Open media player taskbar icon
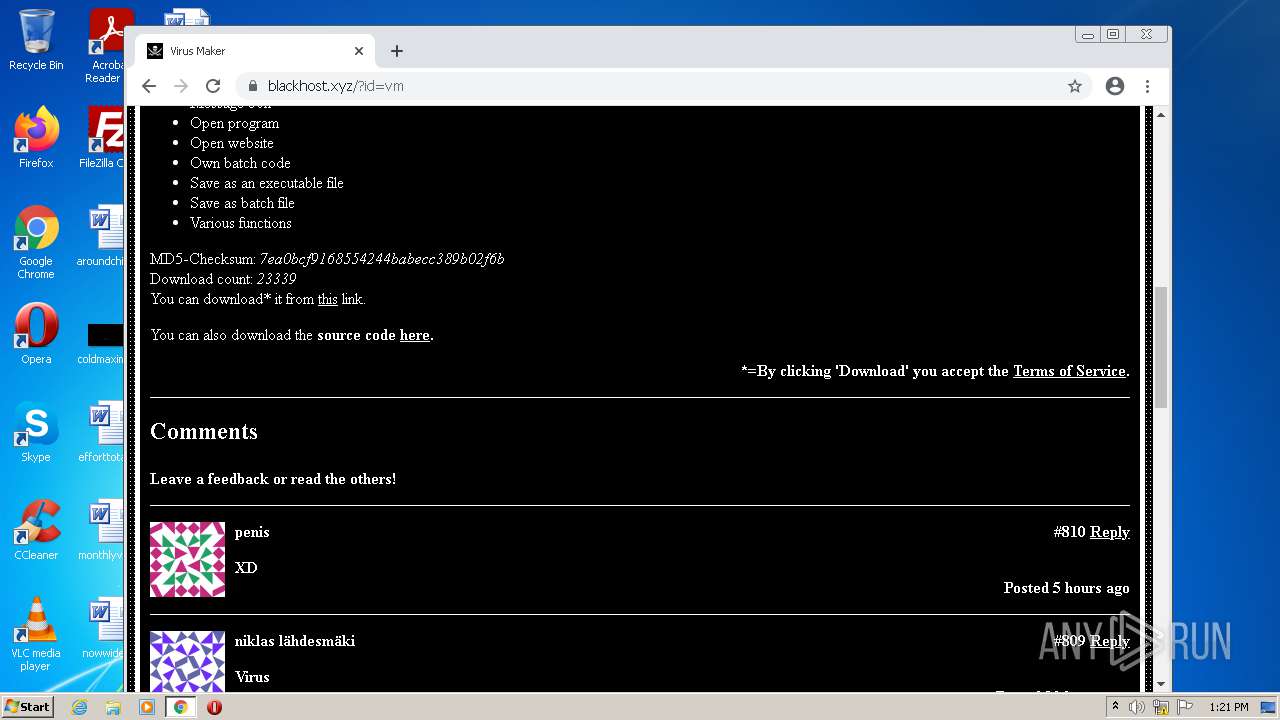The width and height of the screenshot is (1280, 720). [x=147, y=707]
